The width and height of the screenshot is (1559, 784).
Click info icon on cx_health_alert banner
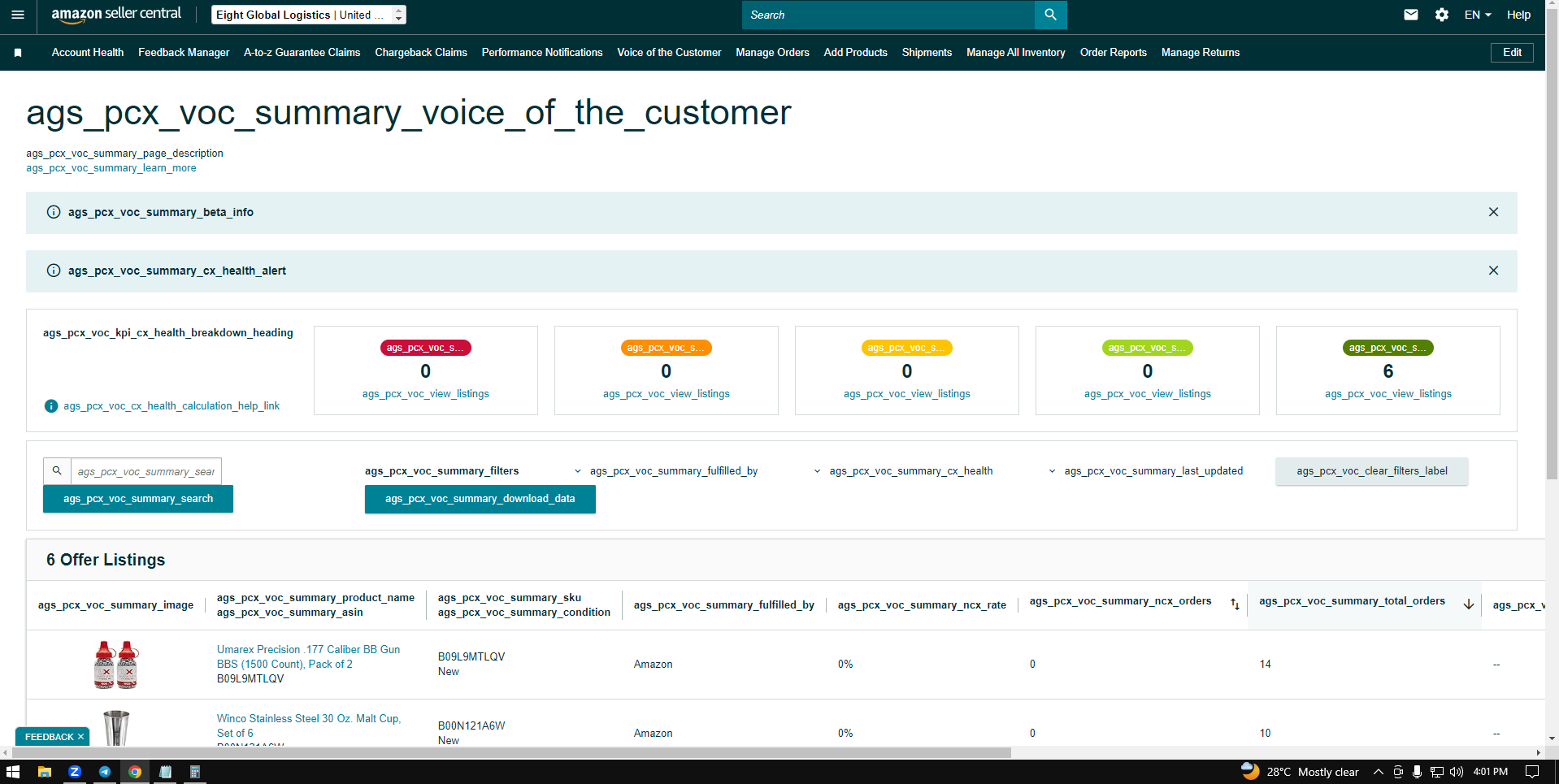(x=54, y=271)
